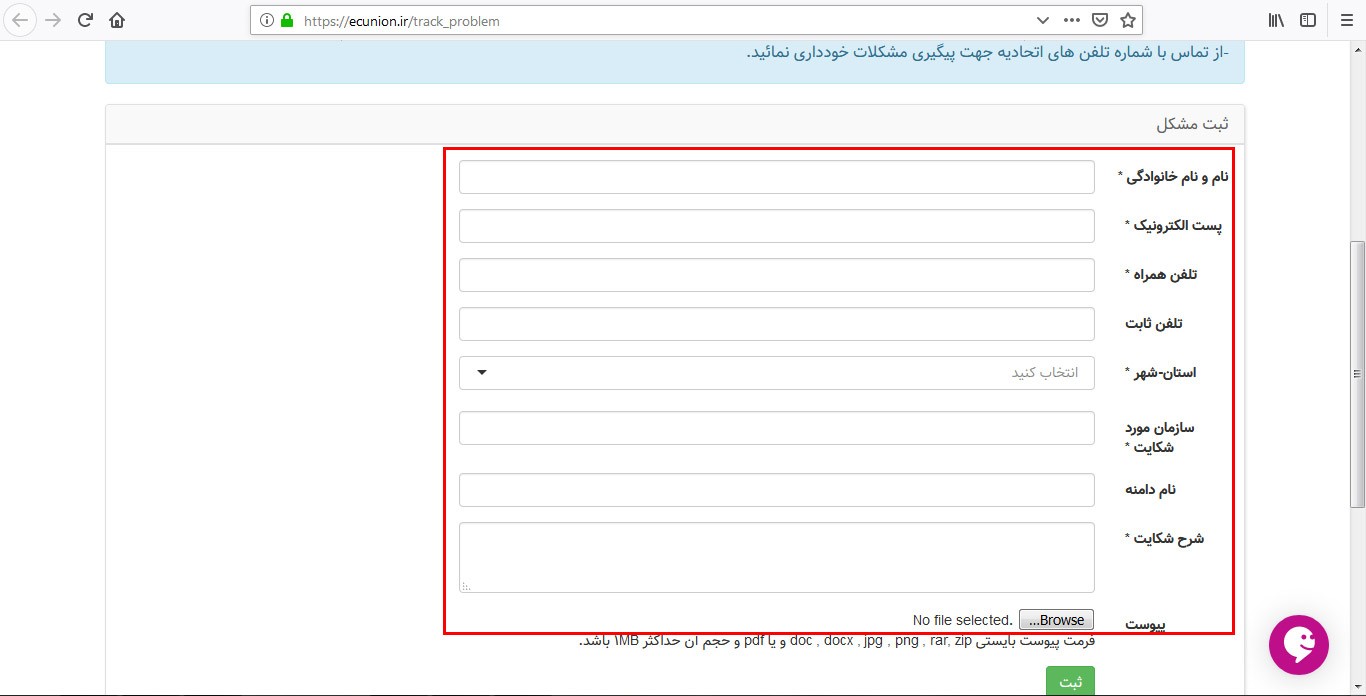This screenshot has width=1366, height=696.
Task: Click the پست الکترونیک email field
Action: click(776, 226)
